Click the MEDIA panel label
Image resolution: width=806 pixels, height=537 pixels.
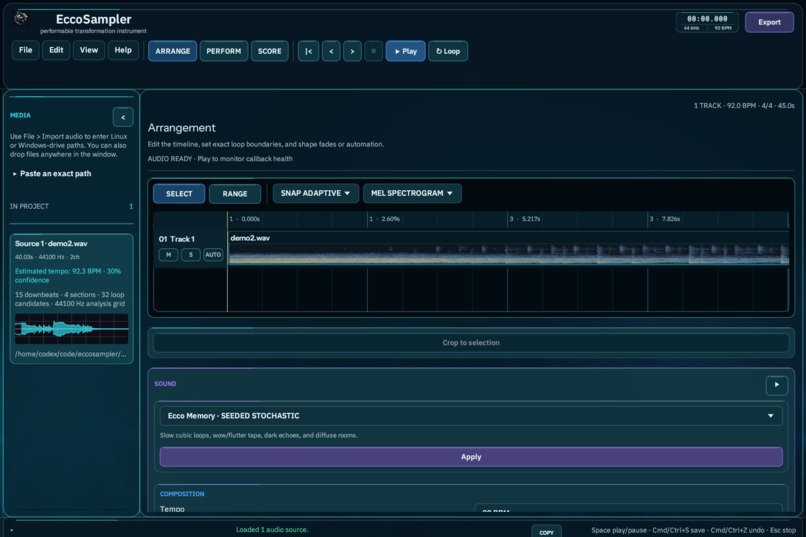20,115
